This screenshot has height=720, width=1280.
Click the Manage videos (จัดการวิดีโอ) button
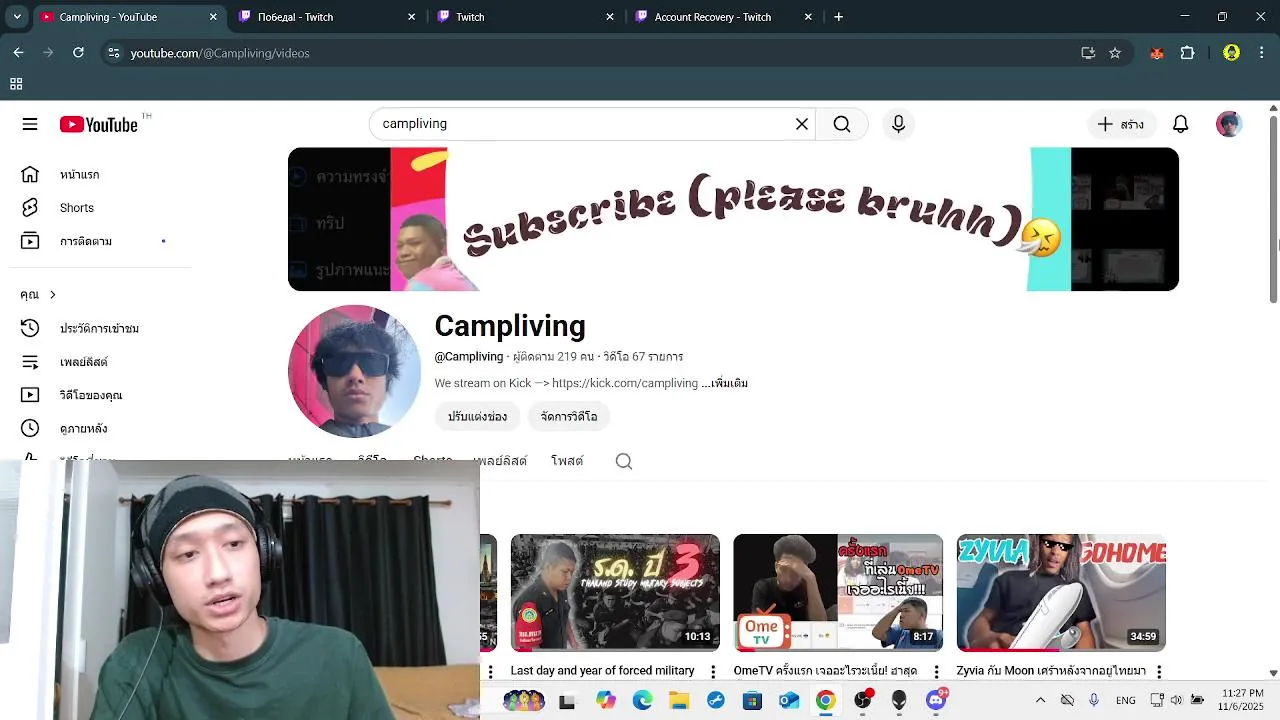click(x=569, y=416)
